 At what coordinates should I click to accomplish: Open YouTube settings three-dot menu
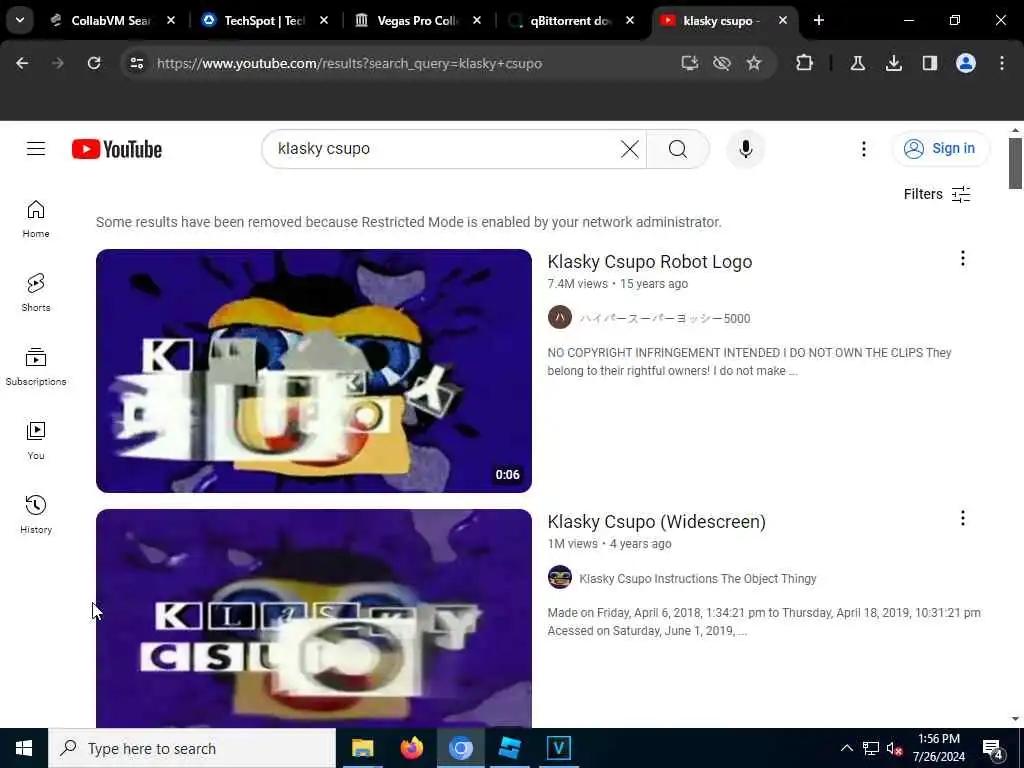[x=863, y=149]
